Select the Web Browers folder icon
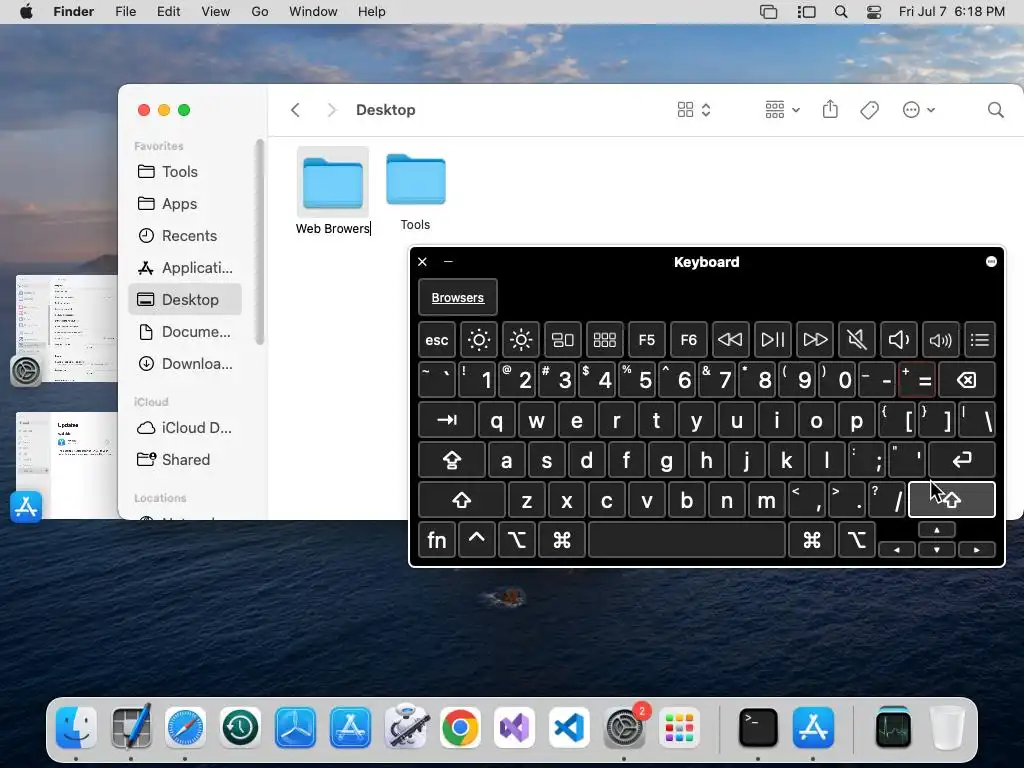Image resolution: width=1024 pixels, height=768 pixels. point(332,182)
